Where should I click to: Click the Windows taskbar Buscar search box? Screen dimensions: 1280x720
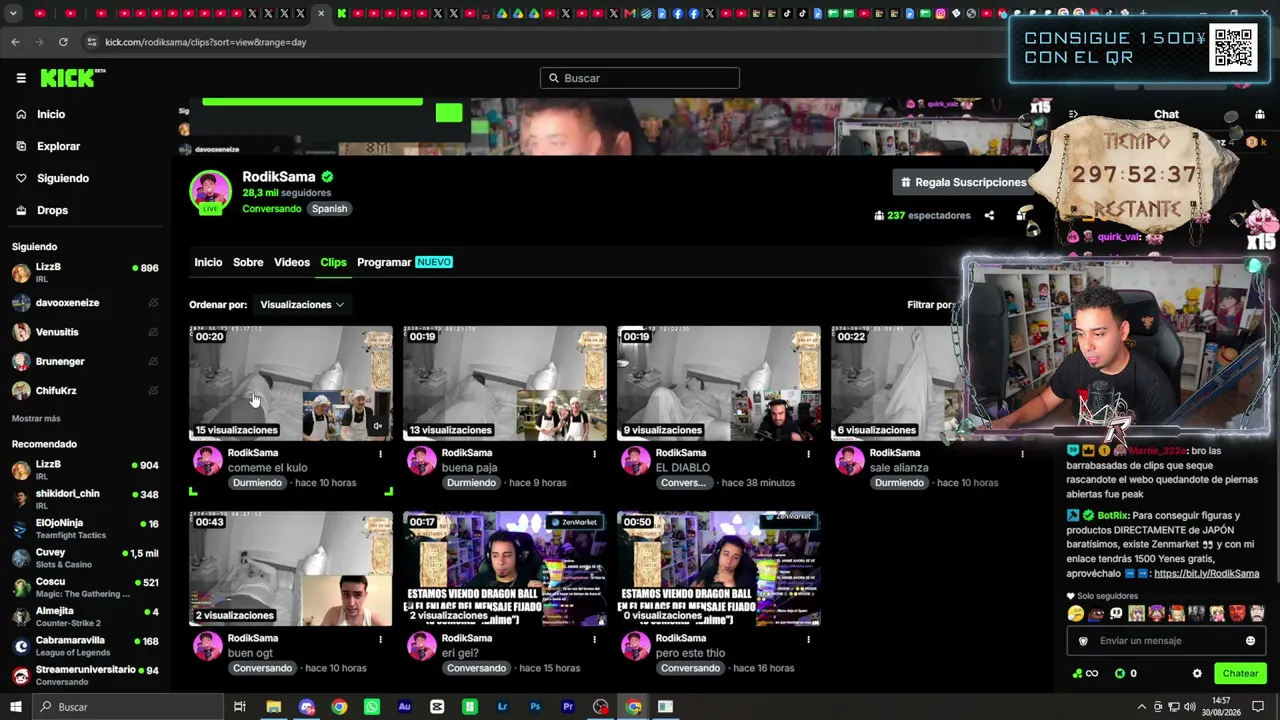coord(127,707)
